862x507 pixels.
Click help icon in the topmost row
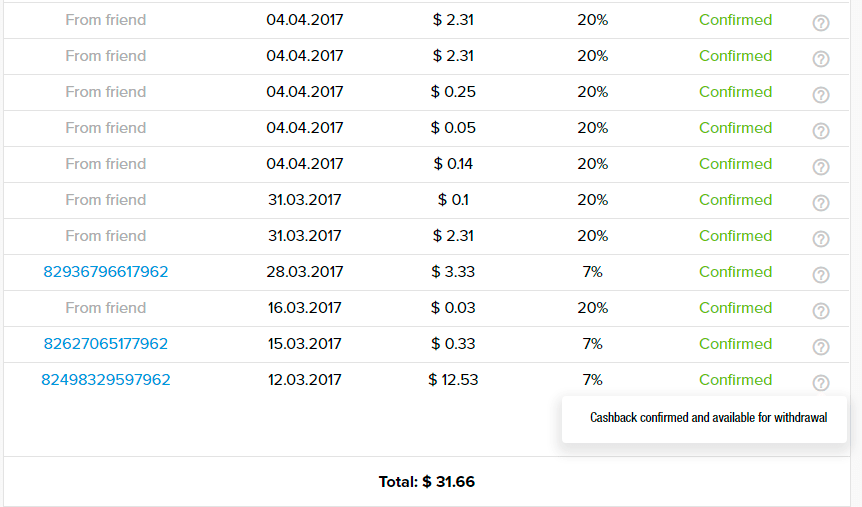(x=821, y=23)
